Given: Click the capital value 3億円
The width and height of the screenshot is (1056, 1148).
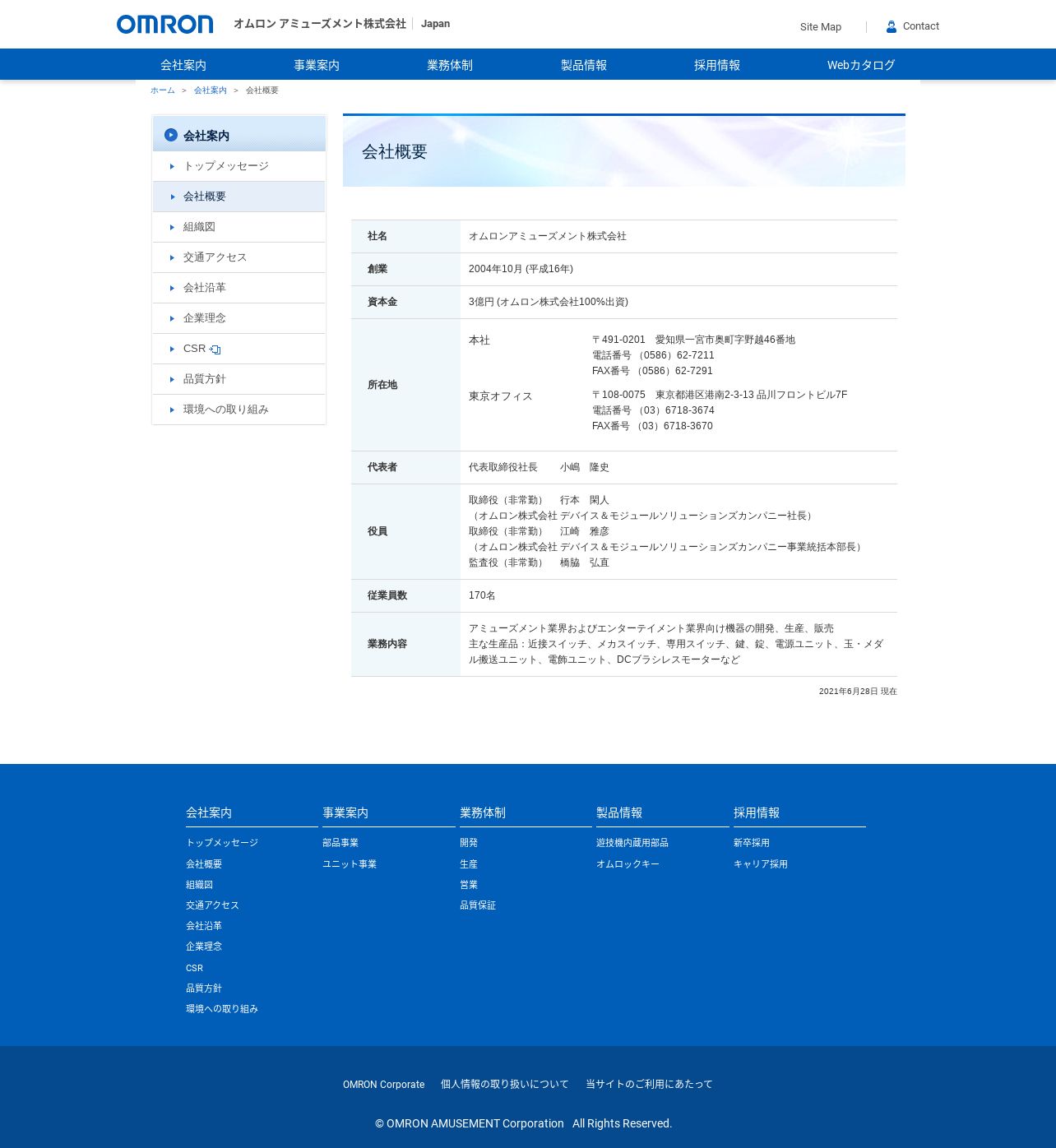Looking at the screenshot, I should tap(481, 302).
